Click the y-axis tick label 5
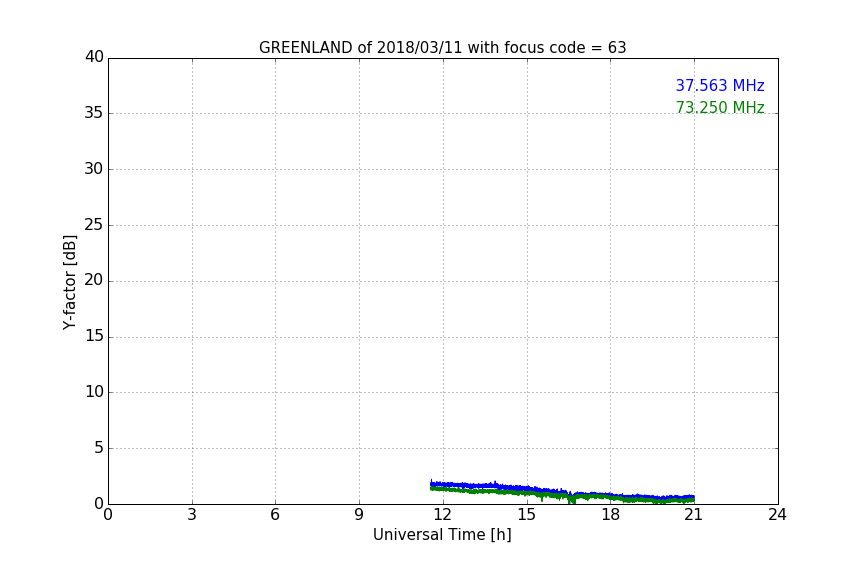The height and width of the screenshot is (576, 864). pyautogui.click(x=99, y=448)
